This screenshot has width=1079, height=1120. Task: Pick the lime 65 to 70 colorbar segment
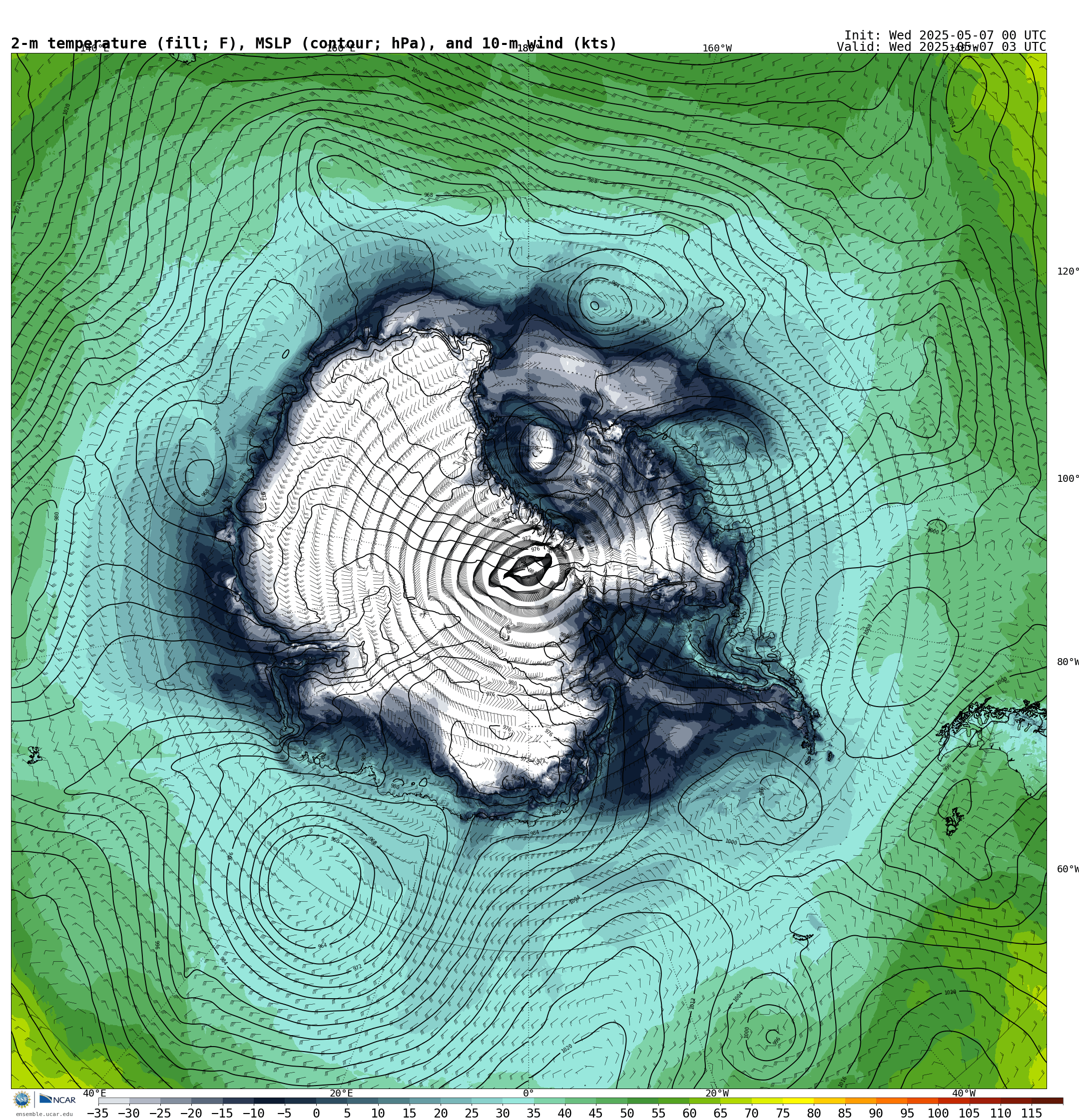[x=736, y=1101]
